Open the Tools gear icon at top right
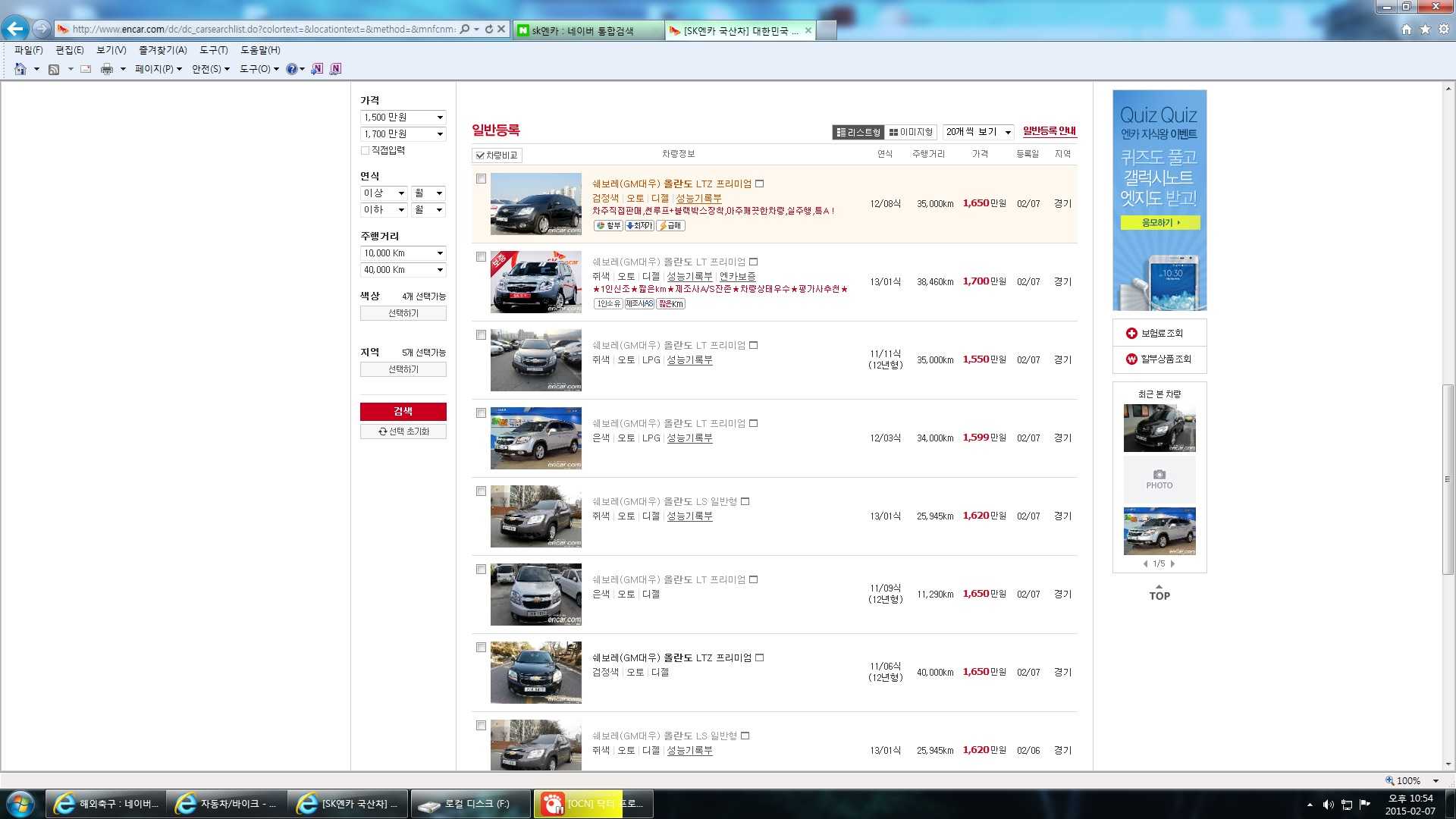The height and width of the screenshot is (819, 1456). click(1444, 29)
